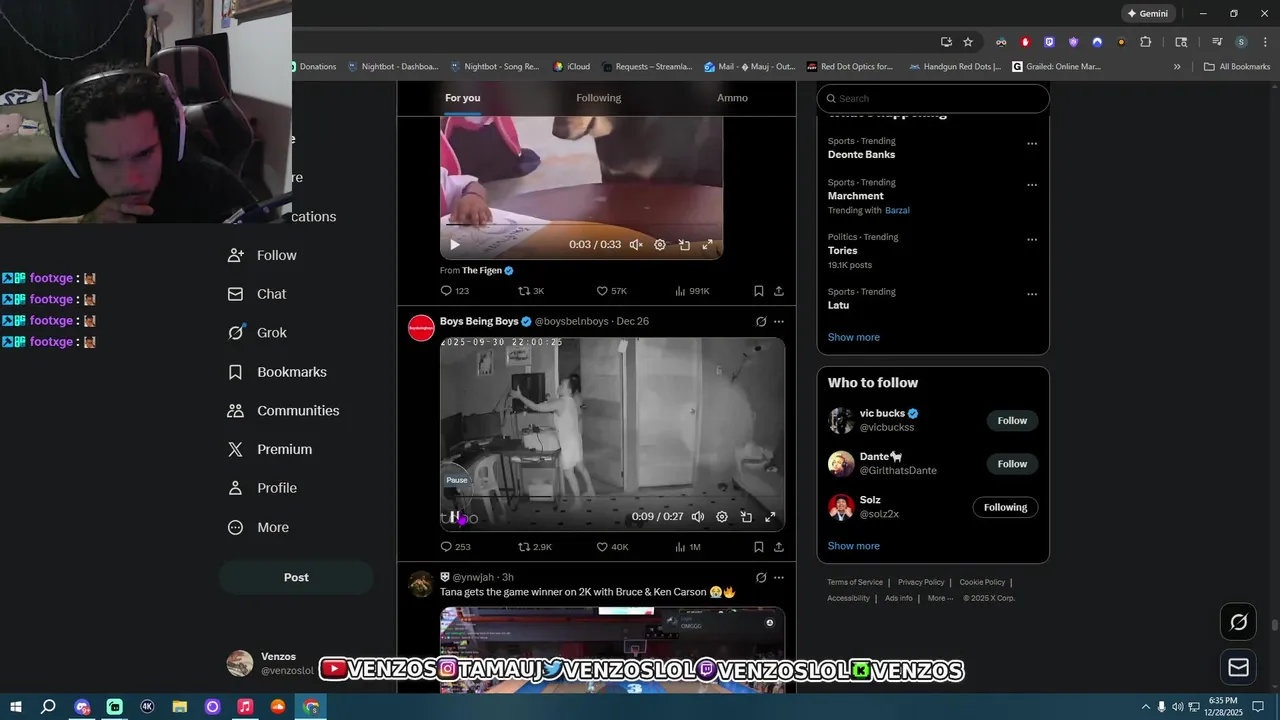Click the X search field
Image resolution: width=1280 pixels, height=720 pixels.
coord(933,98)
